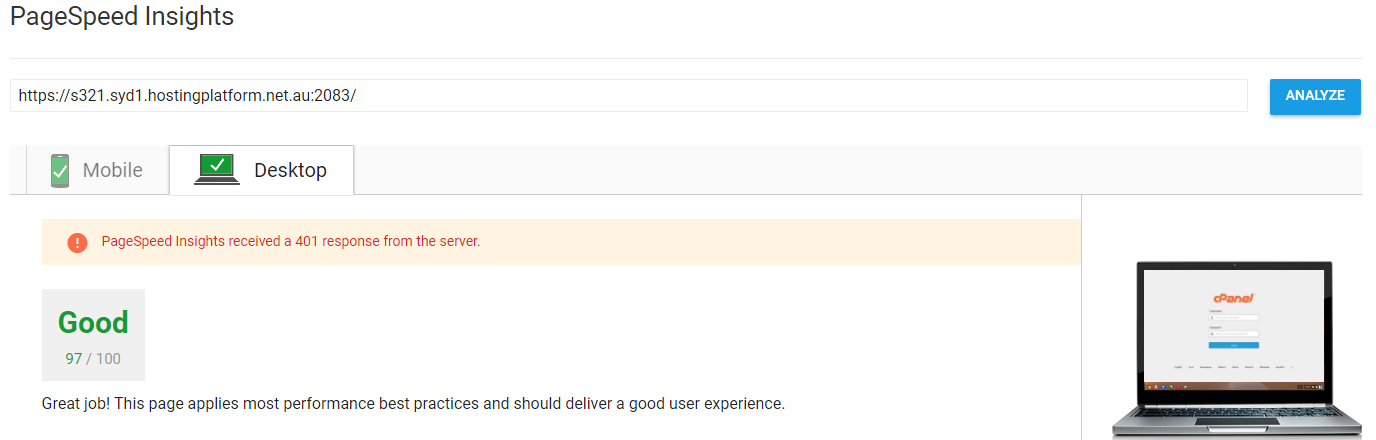Open the laptop page preview thumbnail

point(1235,350)
